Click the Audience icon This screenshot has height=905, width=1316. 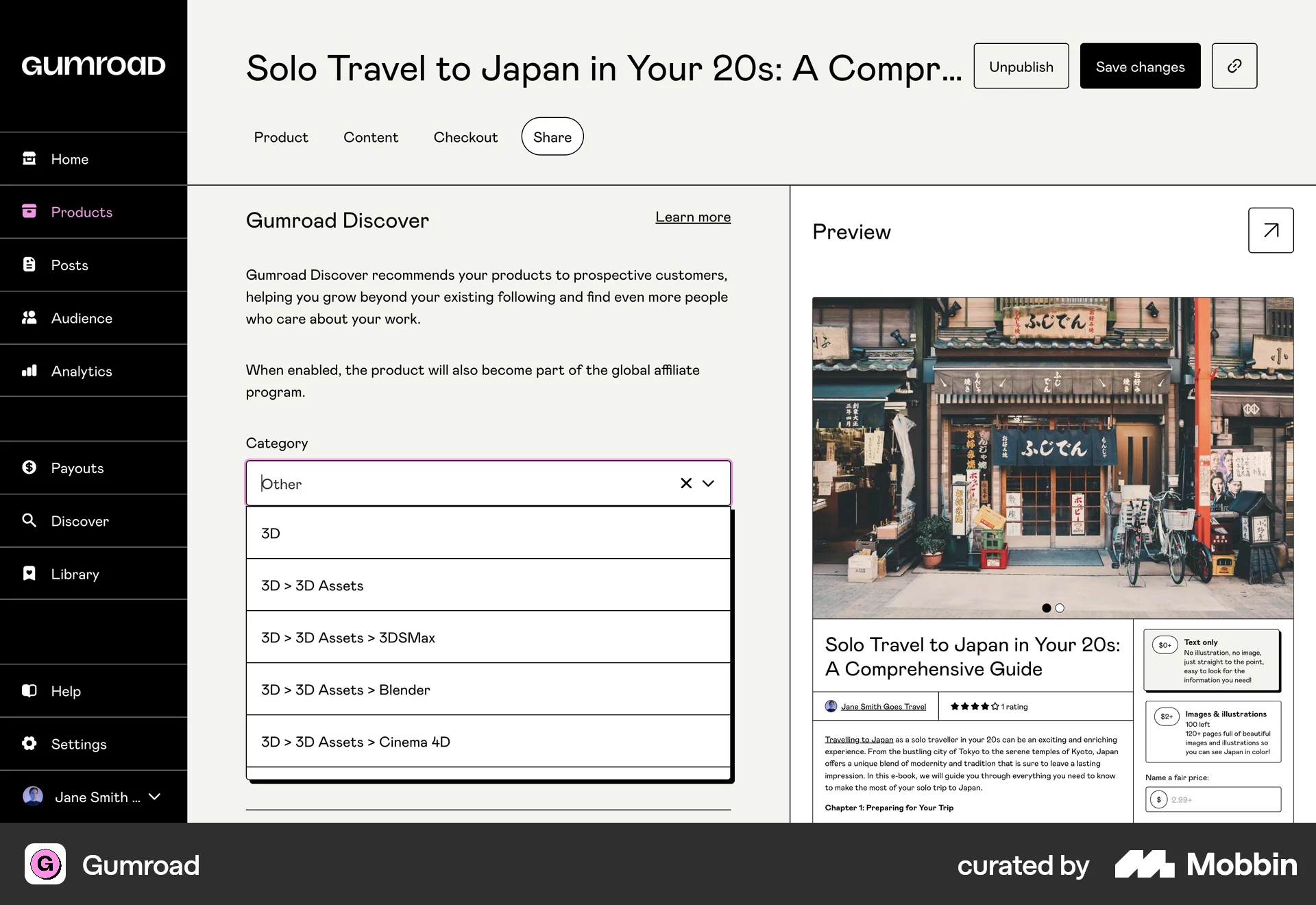(30, 317)
